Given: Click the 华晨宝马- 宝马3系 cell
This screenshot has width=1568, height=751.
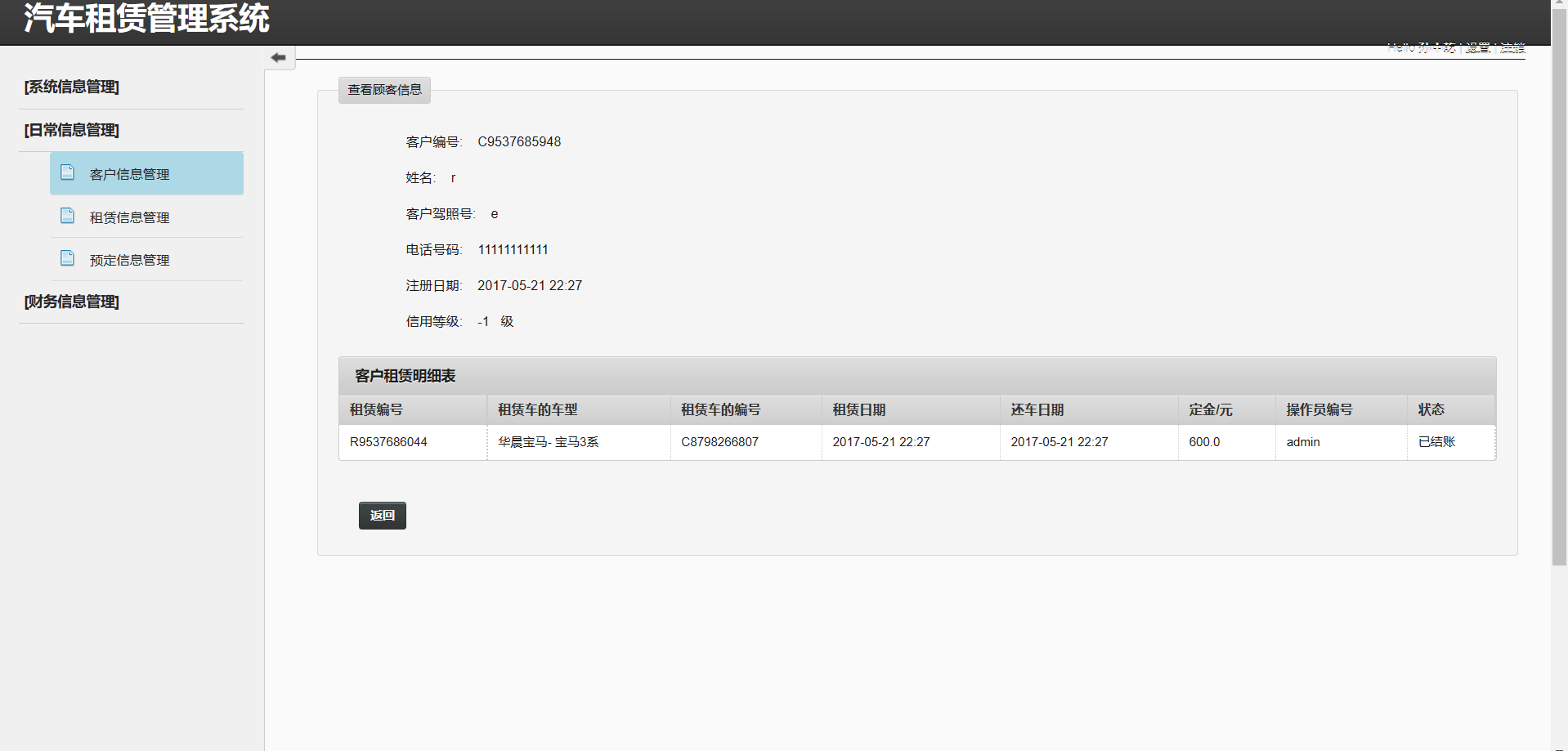Looking at the screenshot, I should [x=579, y=442].
